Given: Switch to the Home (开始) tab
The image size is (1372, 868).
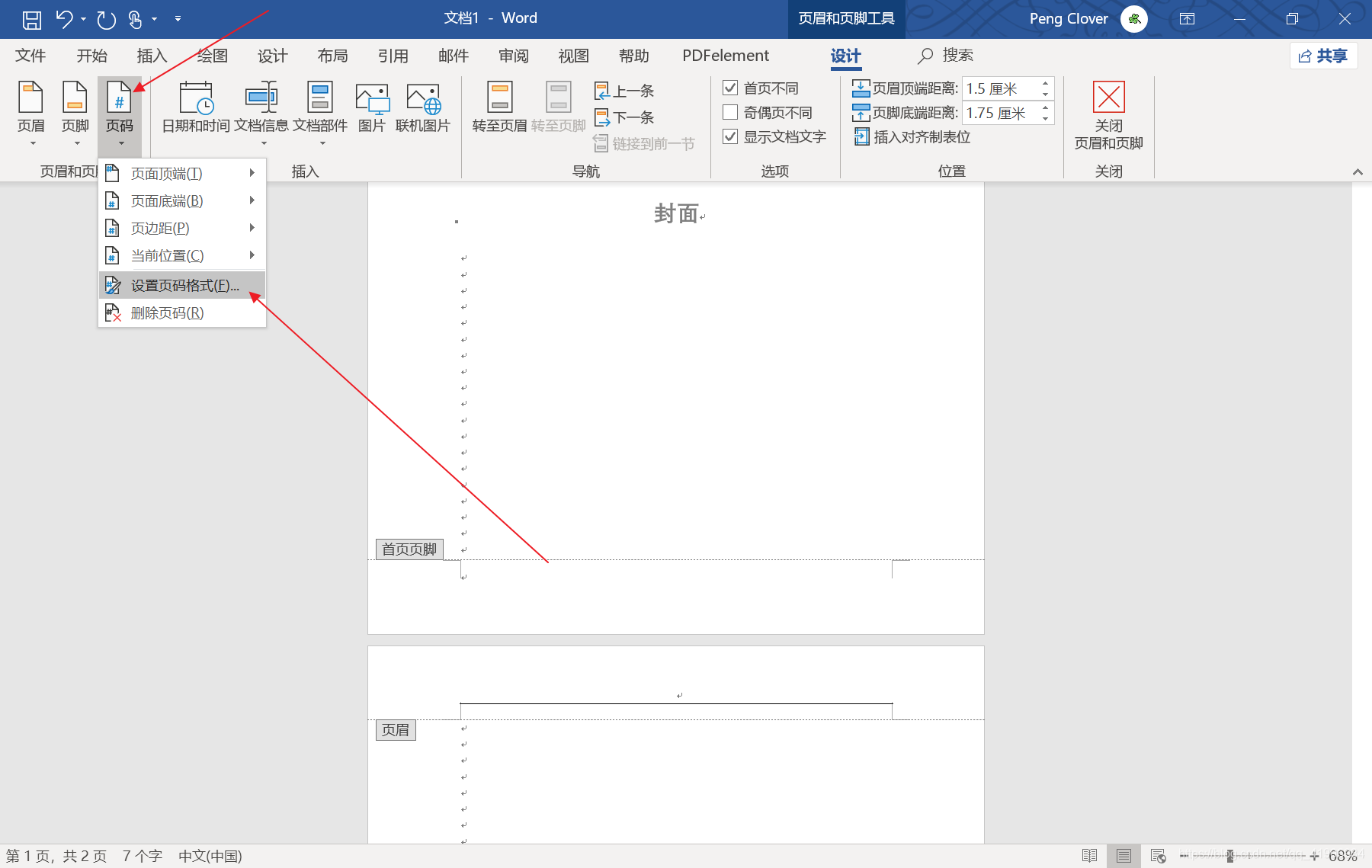Looking at the screenshot, I should [x=91, y=56].
